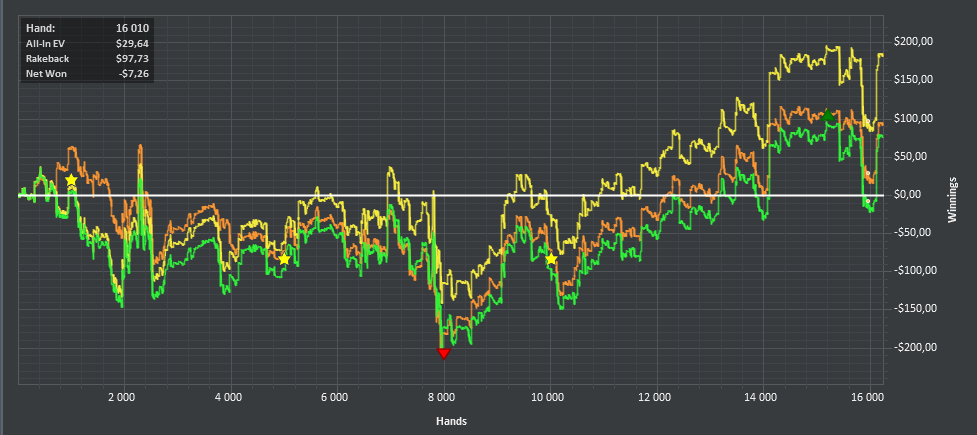
Task: Click the yellow star near hand 1 000
Action: [x=71, y=180]
